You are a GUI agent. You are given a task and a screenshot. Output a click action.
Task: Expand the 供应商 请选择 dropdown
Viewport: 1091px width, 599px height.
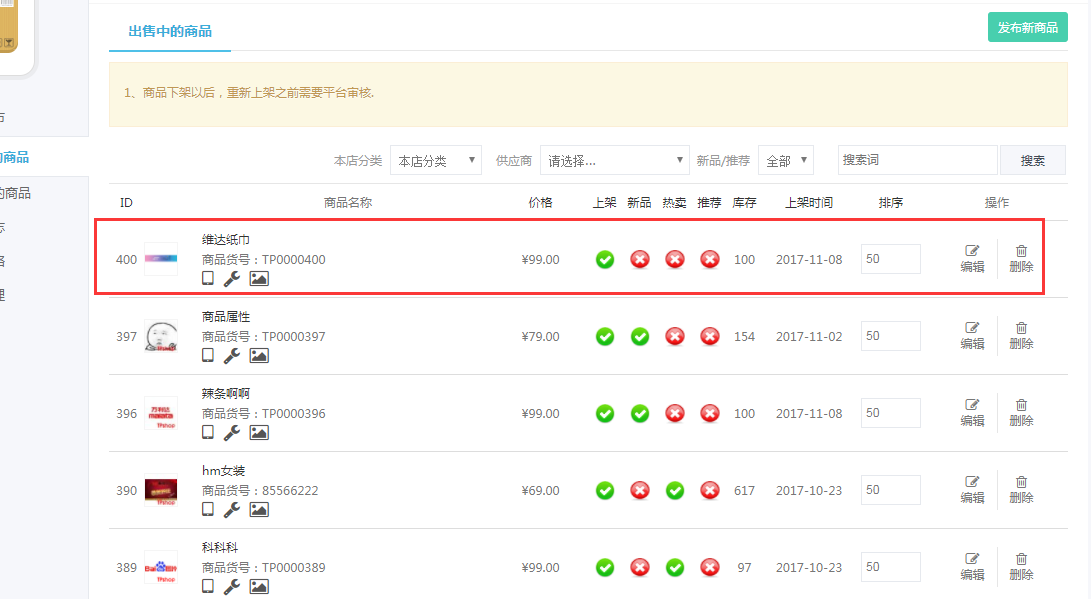pos(614,161)
